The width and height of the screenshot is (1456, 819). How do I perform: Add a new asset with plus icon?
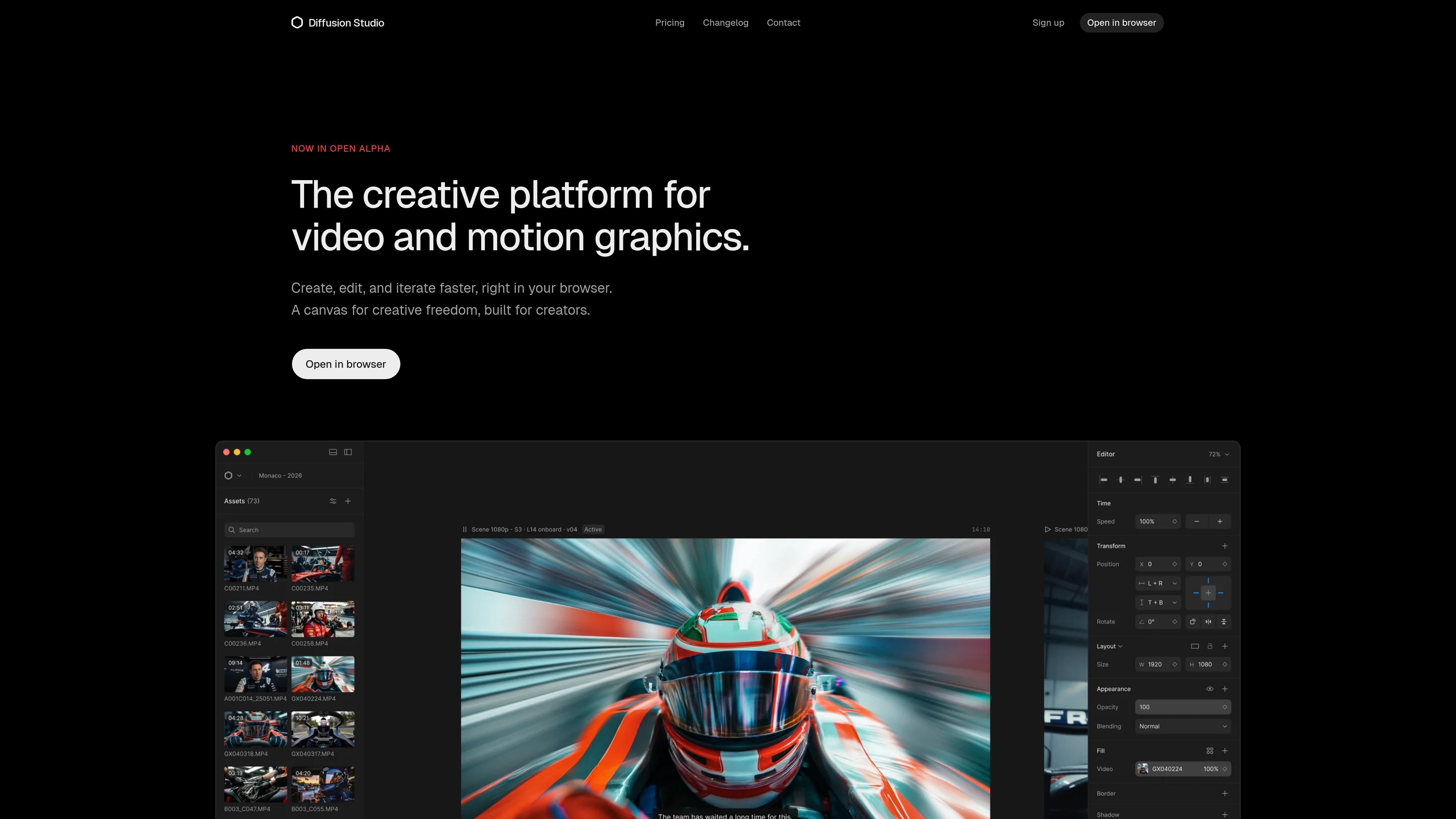(348, 501)
